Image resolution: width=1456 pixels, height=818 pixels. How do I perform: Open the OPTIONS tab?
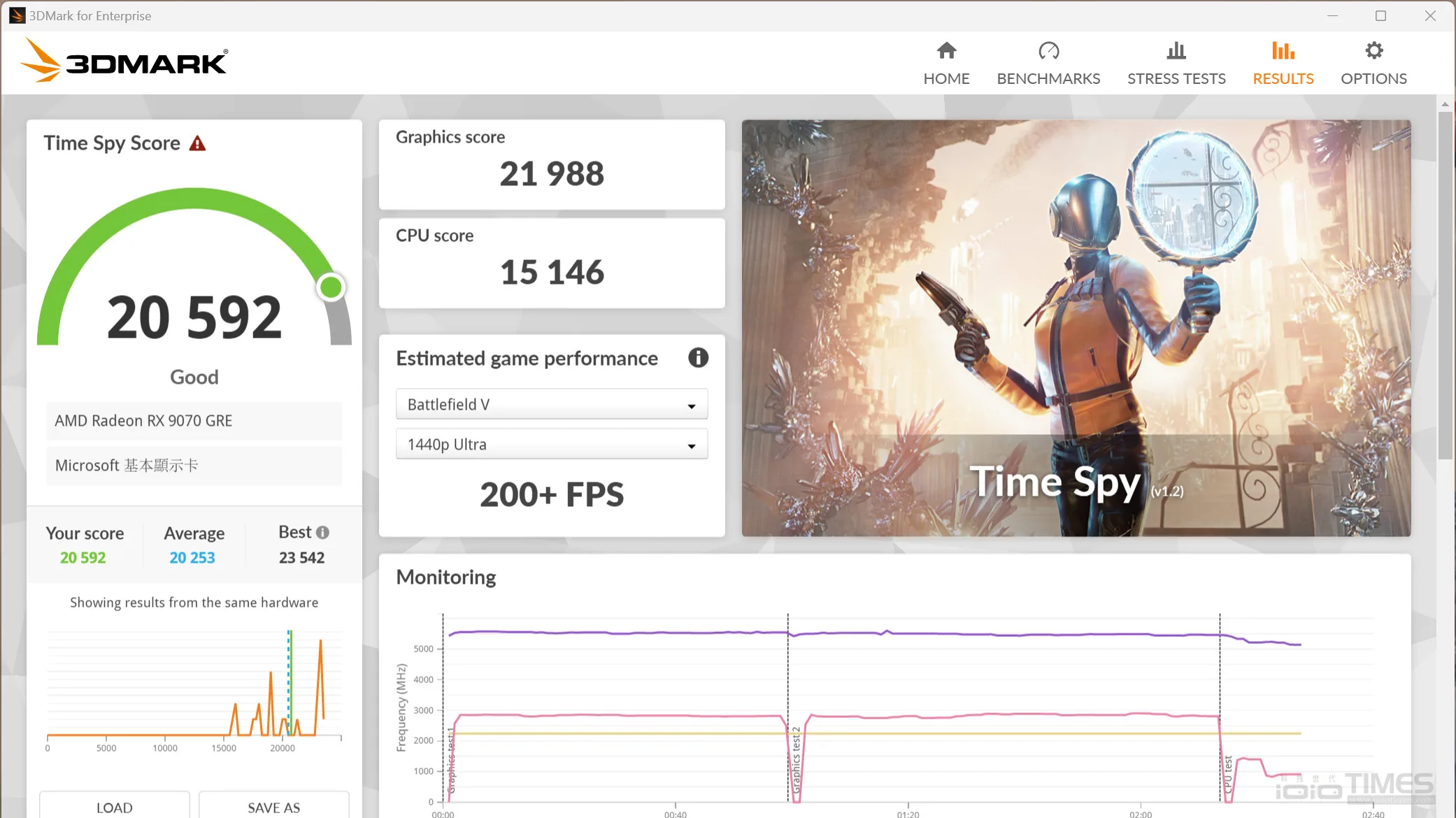pyautogui.click(x=1373, y=63)
